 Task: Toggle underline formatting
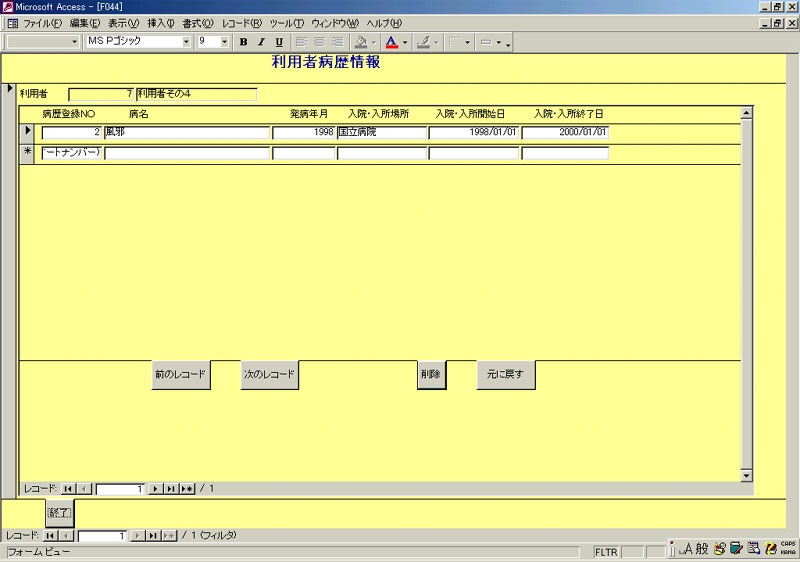click(279, 42)
